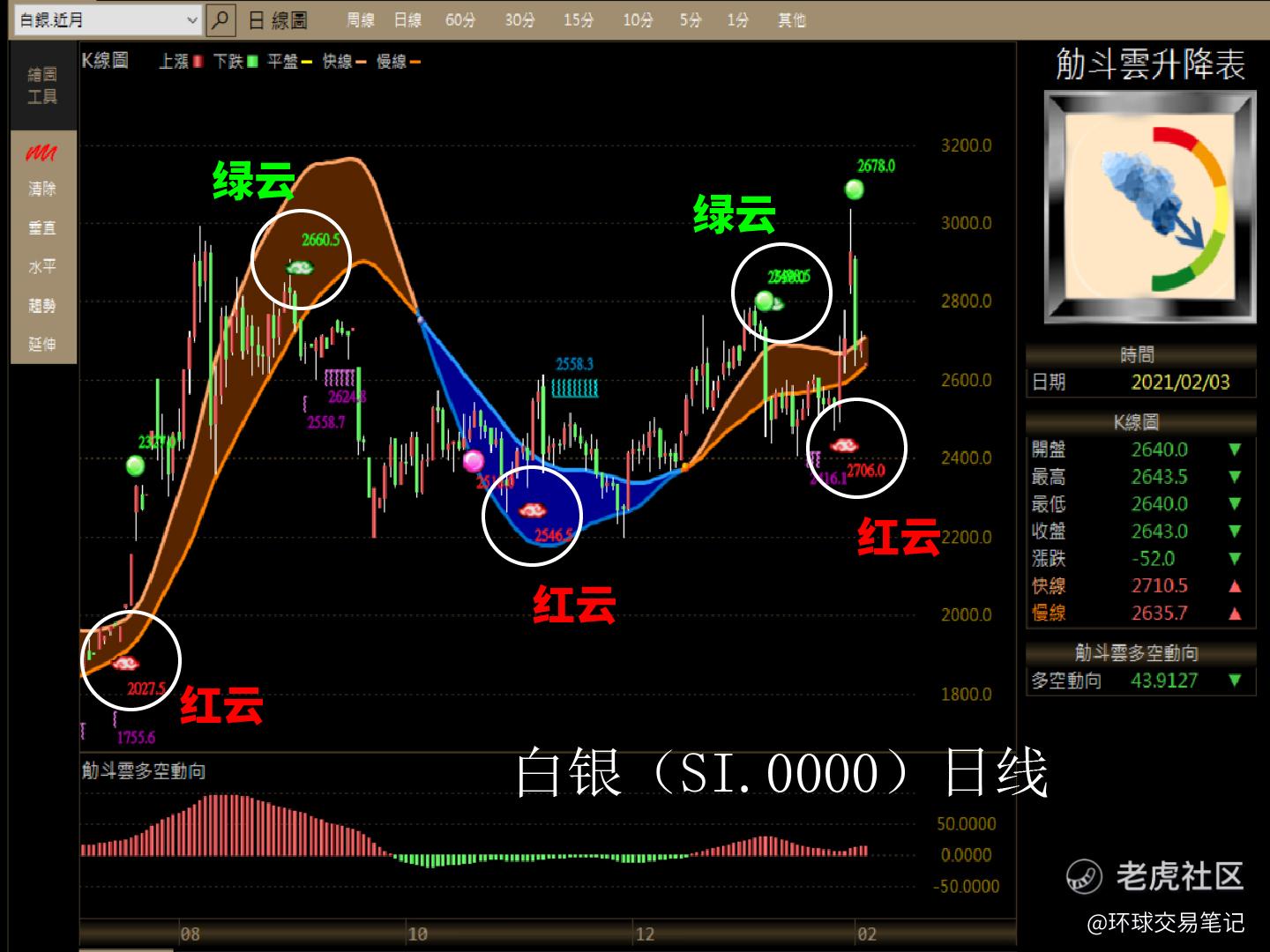Select the 30分 timeframe tab
Screen dimensions: 1270x952
click(x=519, y=19)
